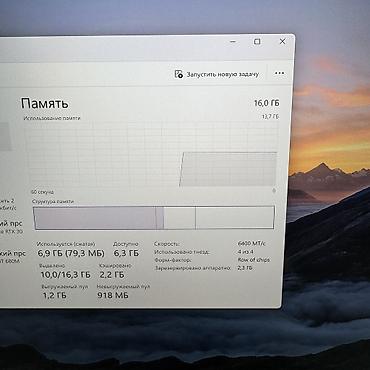Click the standby segment of memory composition bar
This screenshot has width=370, height=370.
coord(179,218)
